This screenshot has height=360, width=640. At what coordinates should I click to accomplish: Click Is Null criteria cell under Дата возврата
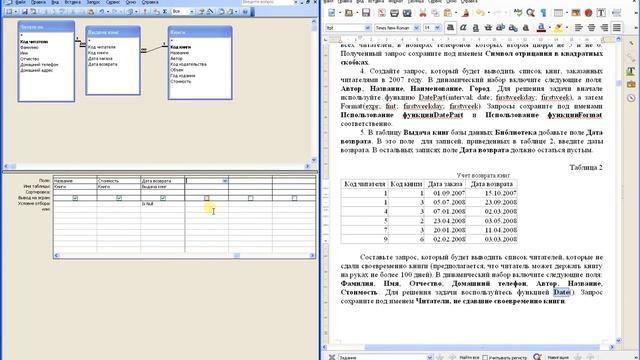pyautogui.click(x=162, y=204)
